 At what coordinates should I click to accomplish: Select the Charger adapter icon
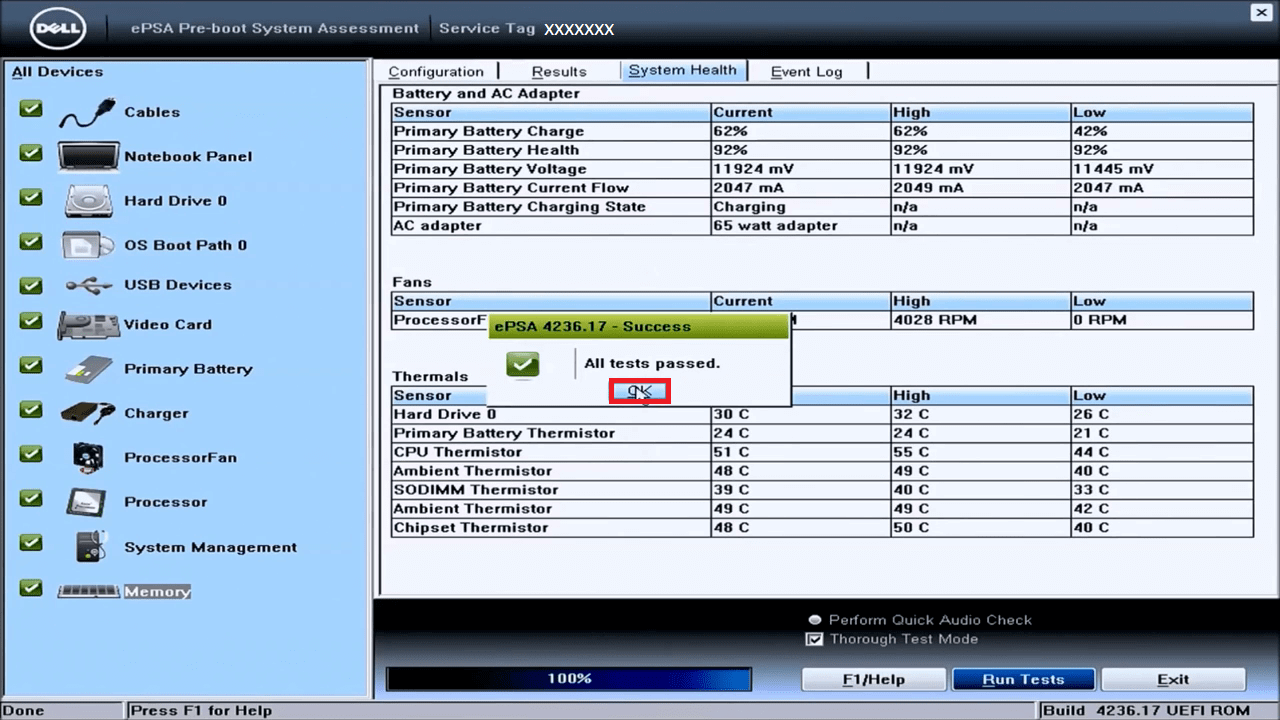coord(89,413)
